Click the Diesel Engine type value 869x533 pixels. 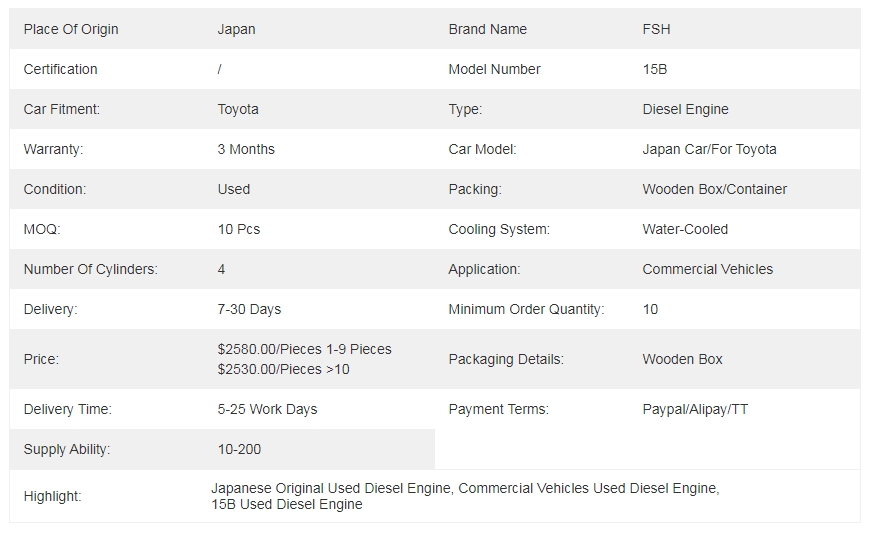685,109
